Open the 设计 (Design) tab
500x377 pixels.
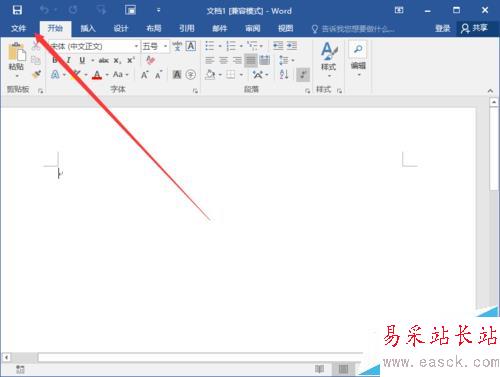tap(121, 28)
